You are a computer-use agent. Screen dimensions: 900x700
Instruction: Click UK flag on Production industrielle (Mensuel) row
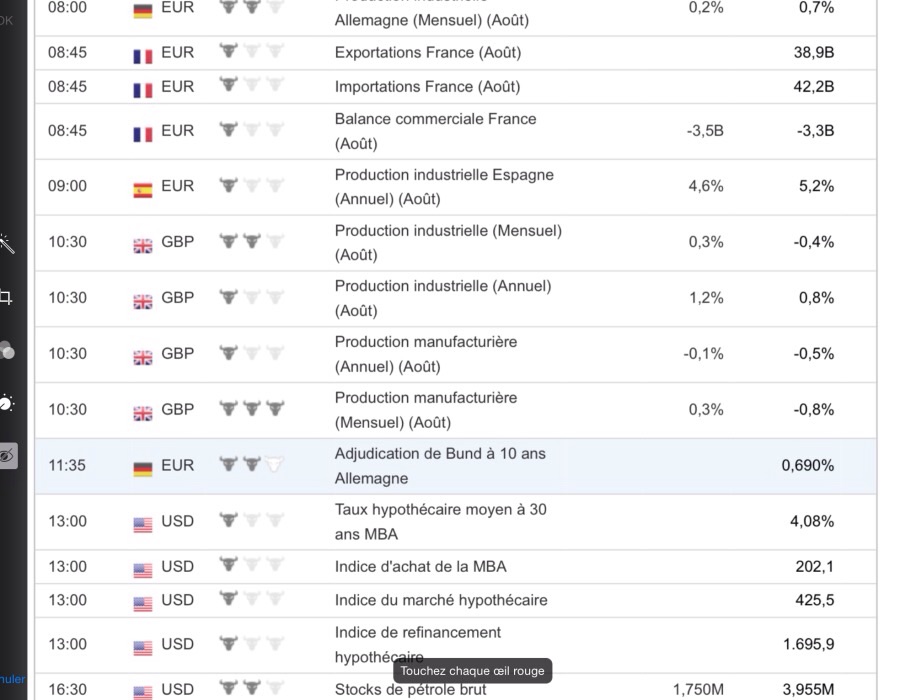(x=143, y=243)
